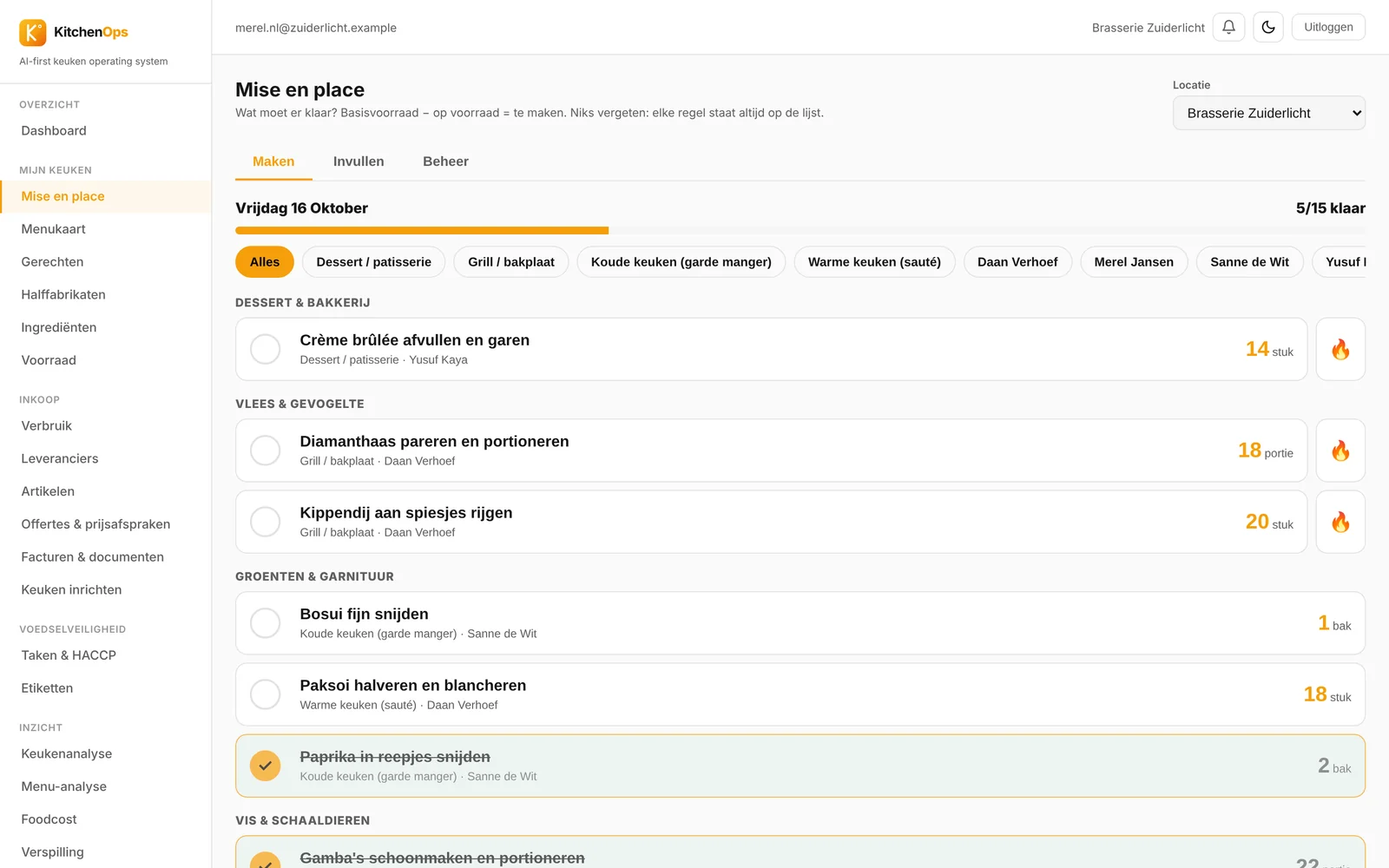Click the orange progress bar
1389x868 pixels.
tap(422, 231)
